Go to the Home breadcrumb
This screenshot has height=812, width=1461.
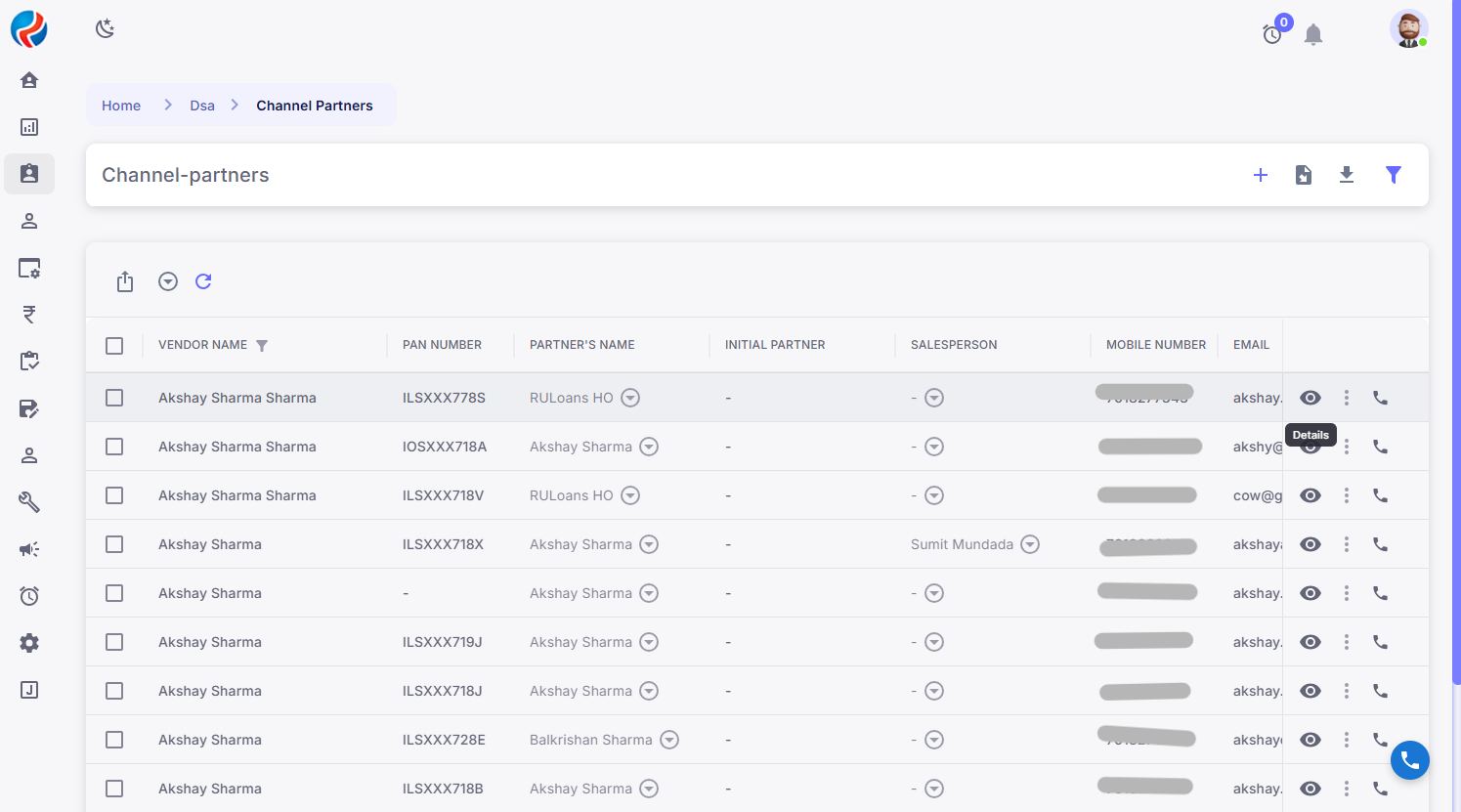(x=121, y=106)
